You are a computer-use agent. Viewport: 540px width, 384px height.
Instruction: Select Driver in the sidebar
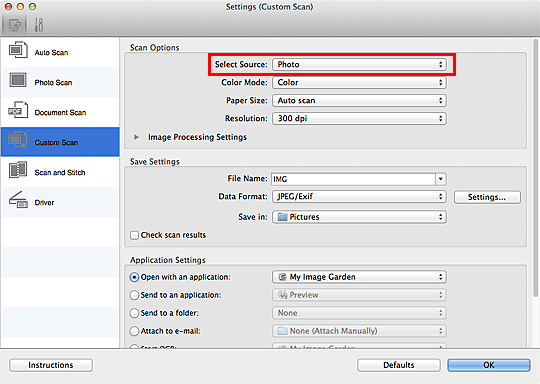(60, 202)
